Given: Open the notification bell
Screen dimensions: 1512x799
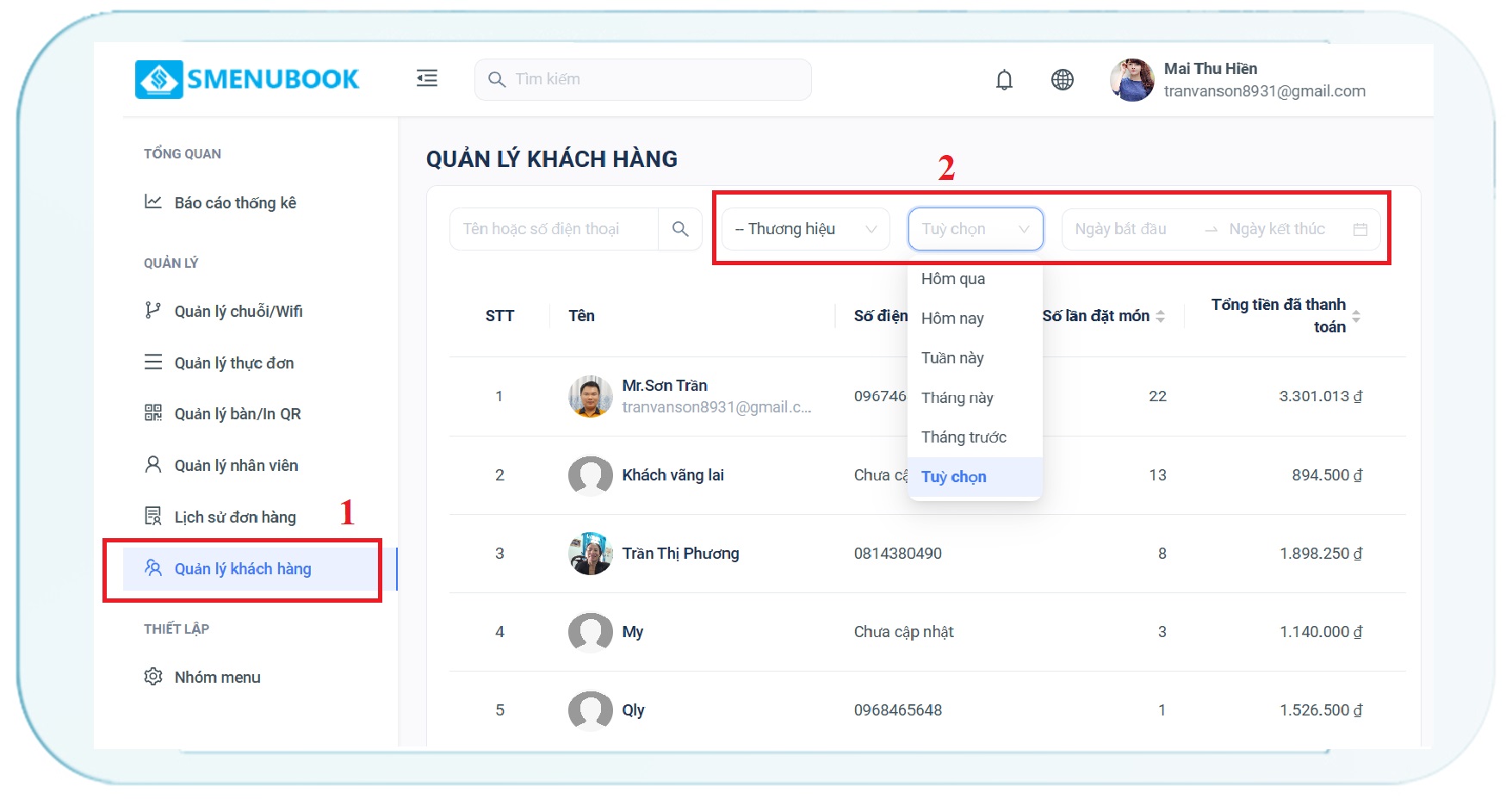Looking at the screenshot, I should [x=1004, y=80].
